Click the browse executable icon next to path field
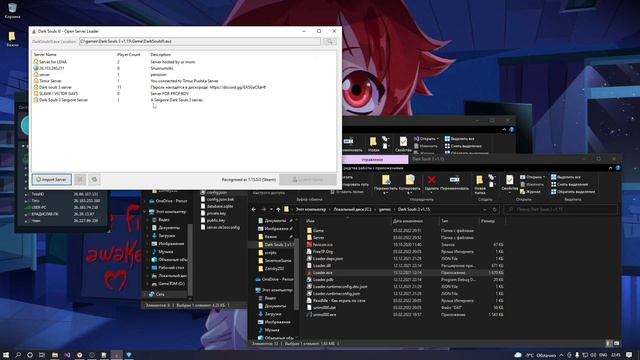640x360 pixels. (x=330, y=41)
